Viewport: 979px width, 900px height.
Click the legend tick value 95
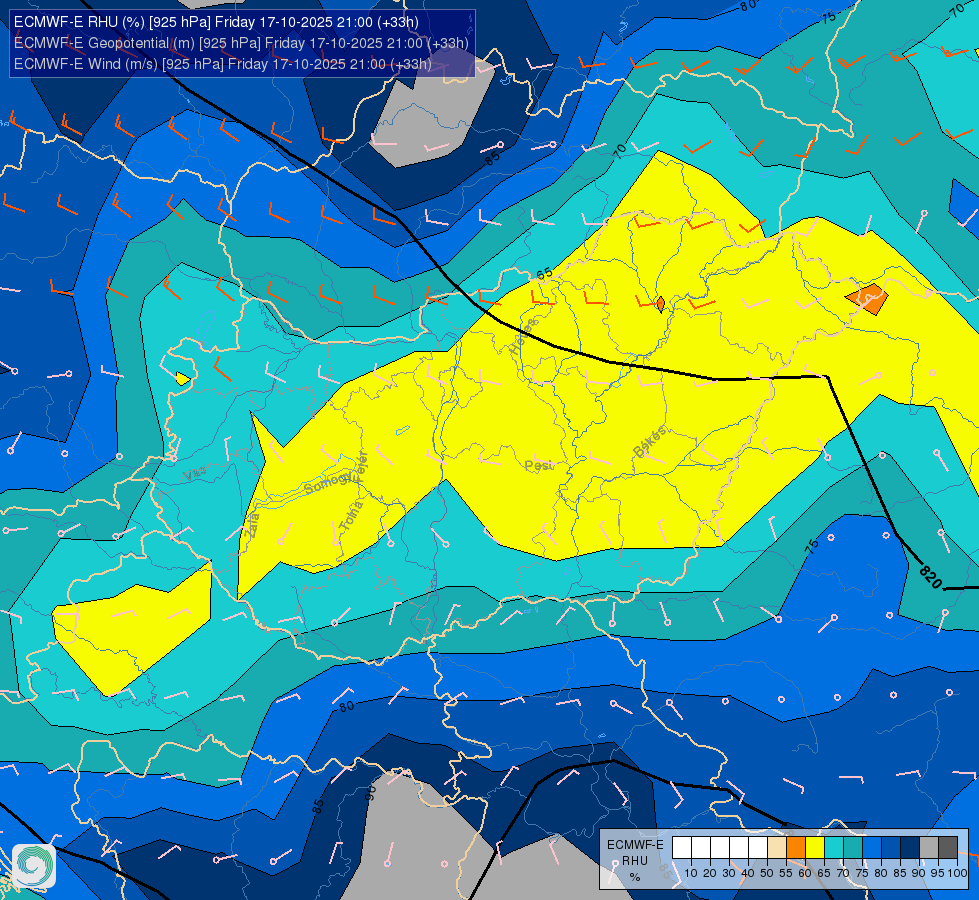[x=938, y=873]
